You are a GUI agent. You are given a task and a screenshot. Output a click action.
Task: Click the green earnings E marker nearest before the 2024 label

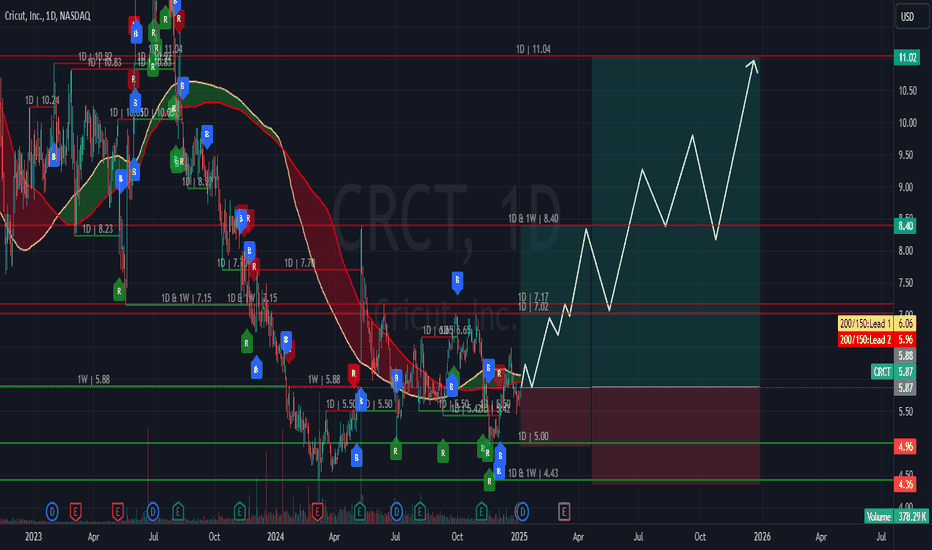[x=240, y=511]
